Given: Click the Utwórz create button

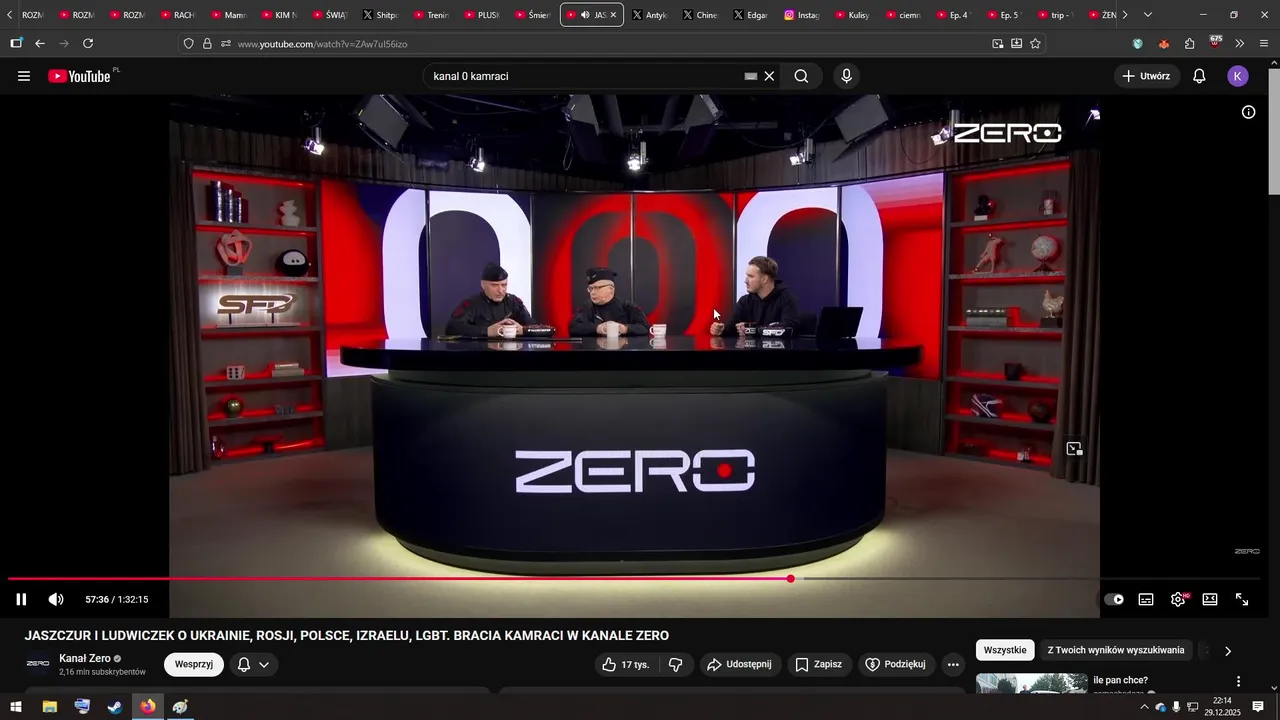Looking at the screenshot, I should pos(1147,76).
